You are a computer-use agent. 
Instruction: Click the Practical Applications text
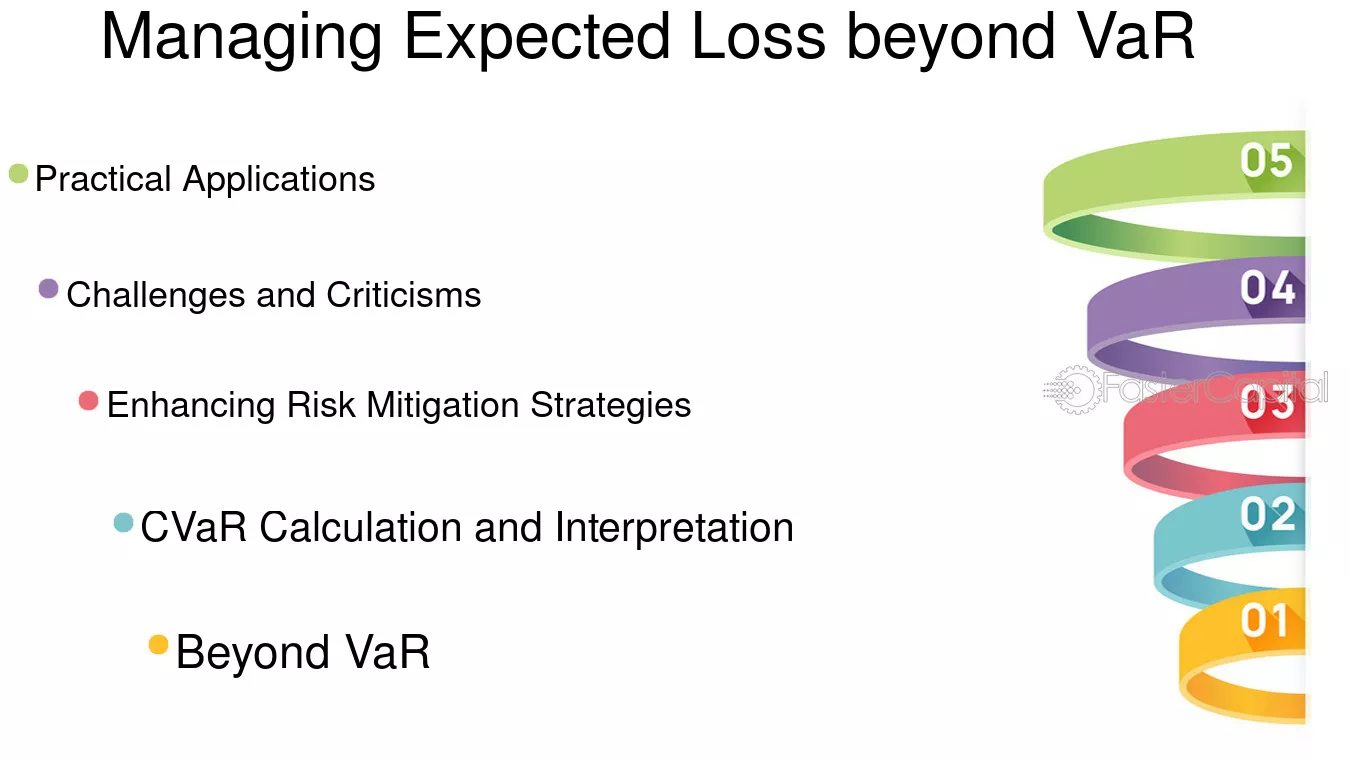pos(205,179)
